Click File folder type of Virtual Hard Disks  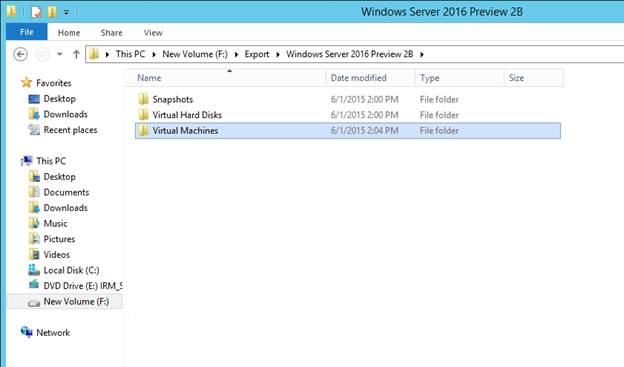click(439, 115)
